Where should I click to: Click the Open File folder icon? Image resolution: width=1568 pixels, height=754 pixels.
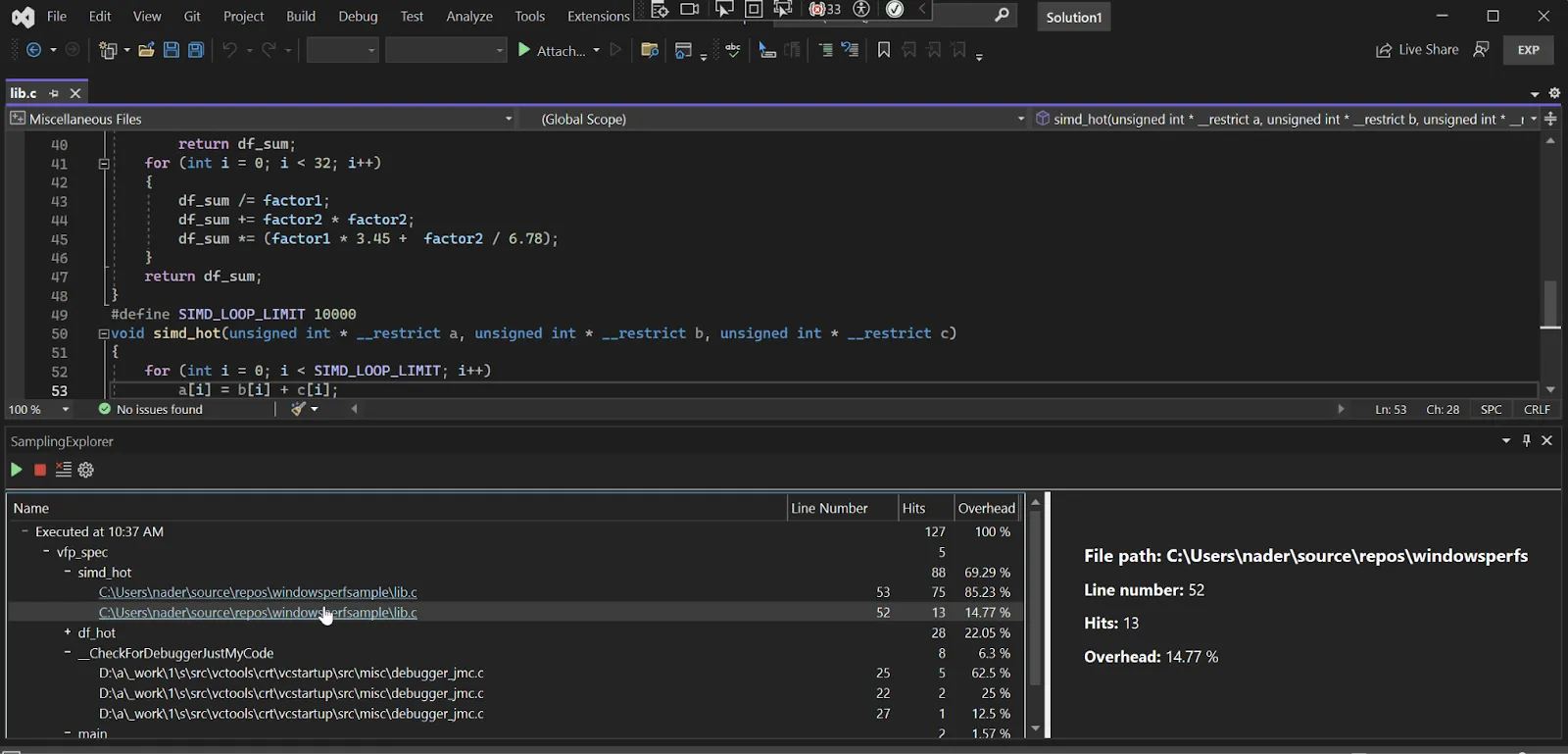pyautogui.click(x=146, y=50)
